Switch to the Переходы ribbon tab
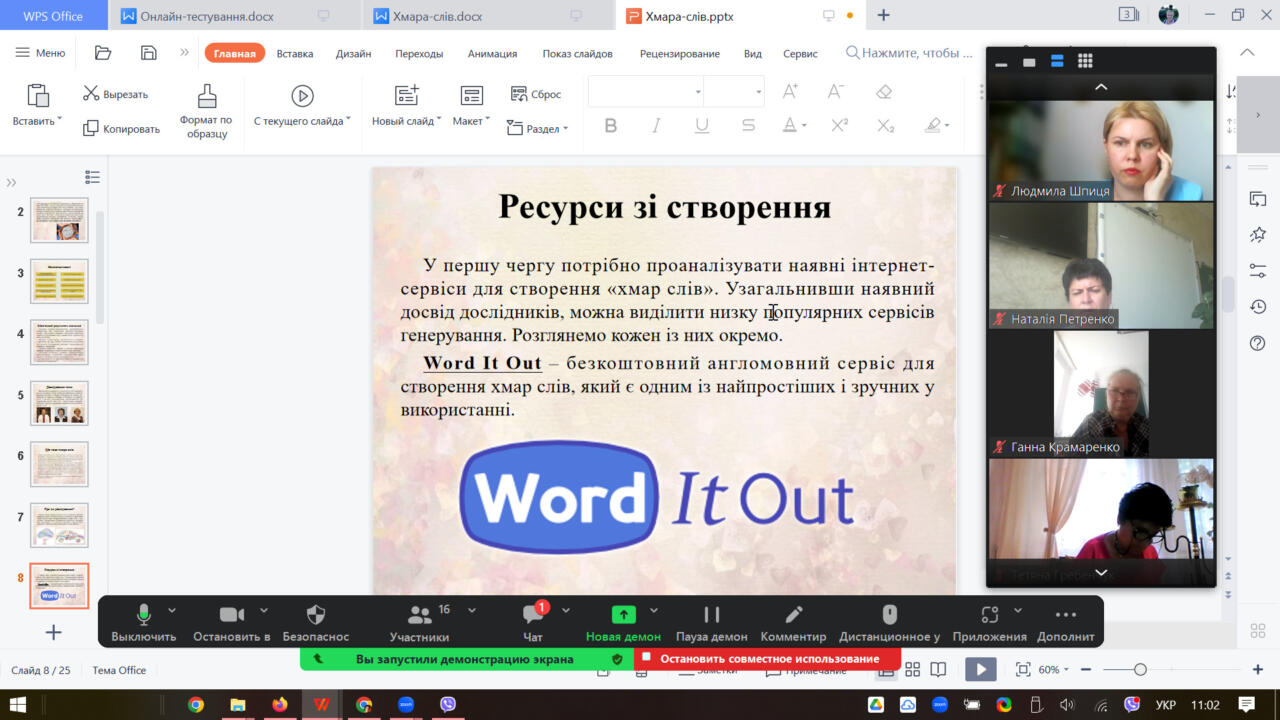Viewport: 1280px width, 720px height. click(x=418, y=54)
